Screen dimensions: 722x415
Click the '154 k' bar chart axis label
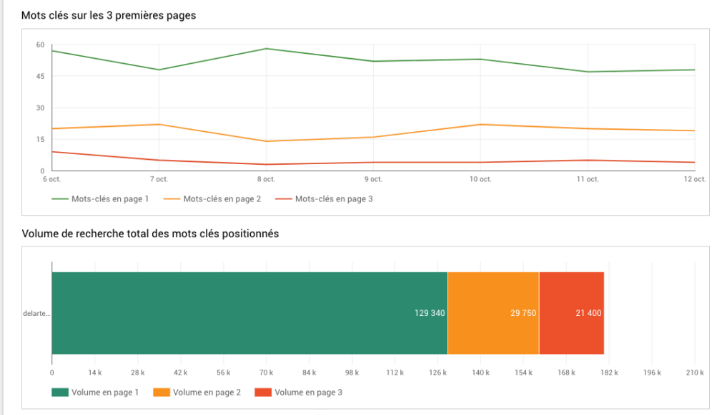pyautogui.click(x=524, y=373)
